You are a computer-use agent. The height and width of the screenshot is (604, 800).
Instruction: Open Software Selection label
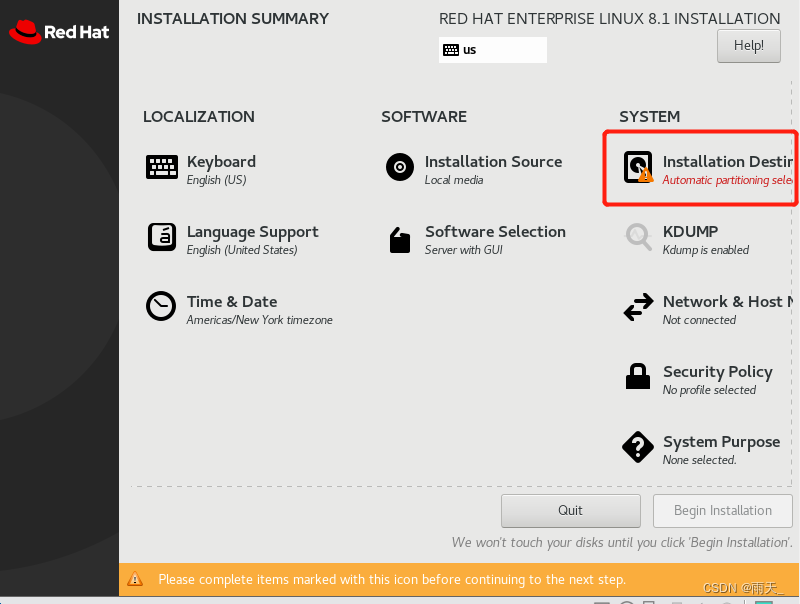tap(495, 232)
